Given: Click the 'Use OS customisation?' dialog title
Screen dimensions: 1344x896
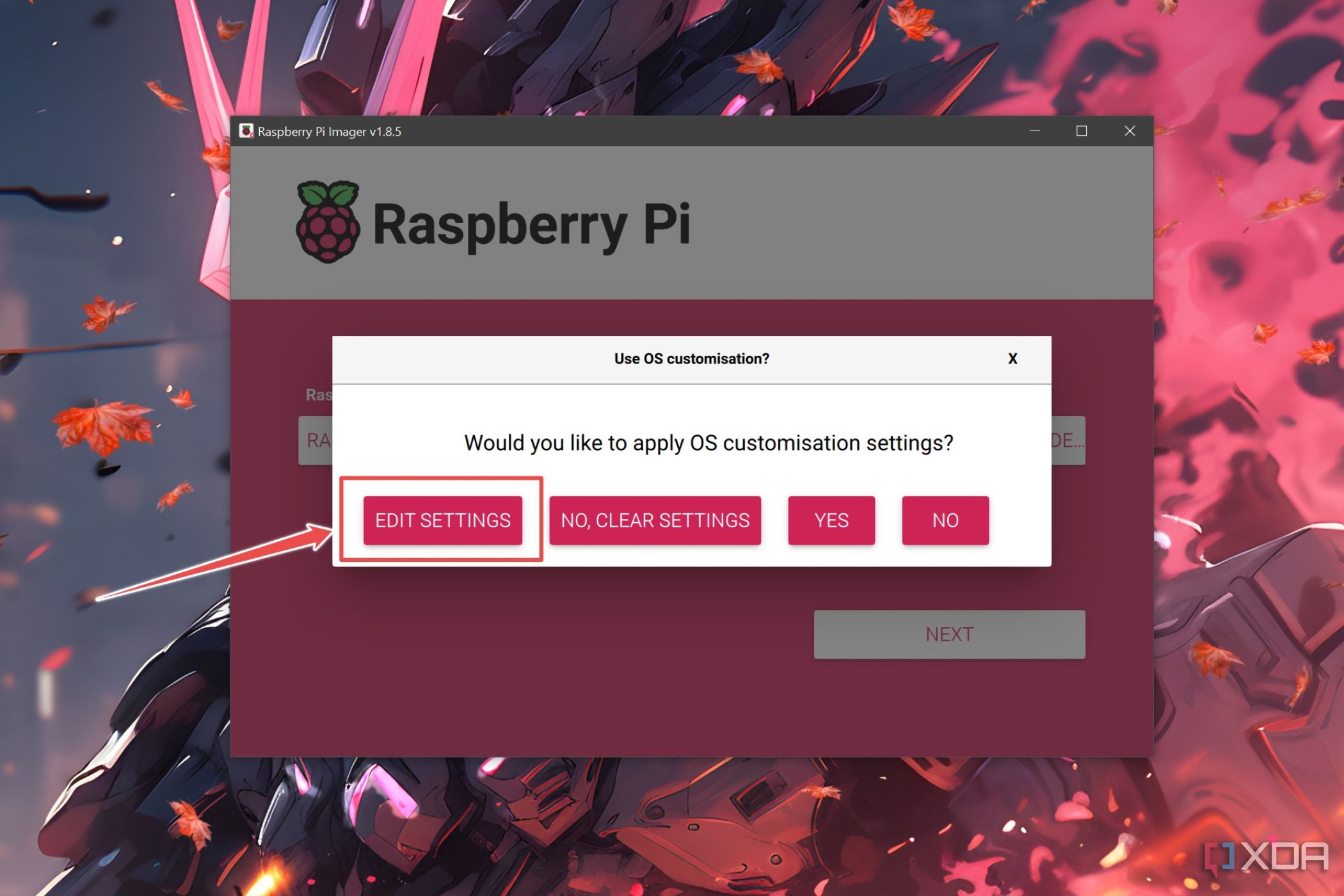Looking at the screenshot, I should 691,359.
